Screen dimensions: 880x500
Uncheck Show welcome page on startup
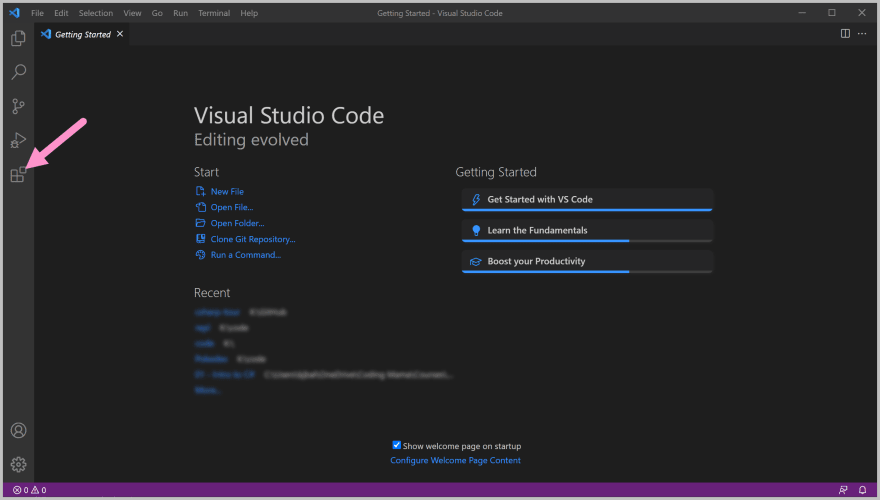click(396, 446)
